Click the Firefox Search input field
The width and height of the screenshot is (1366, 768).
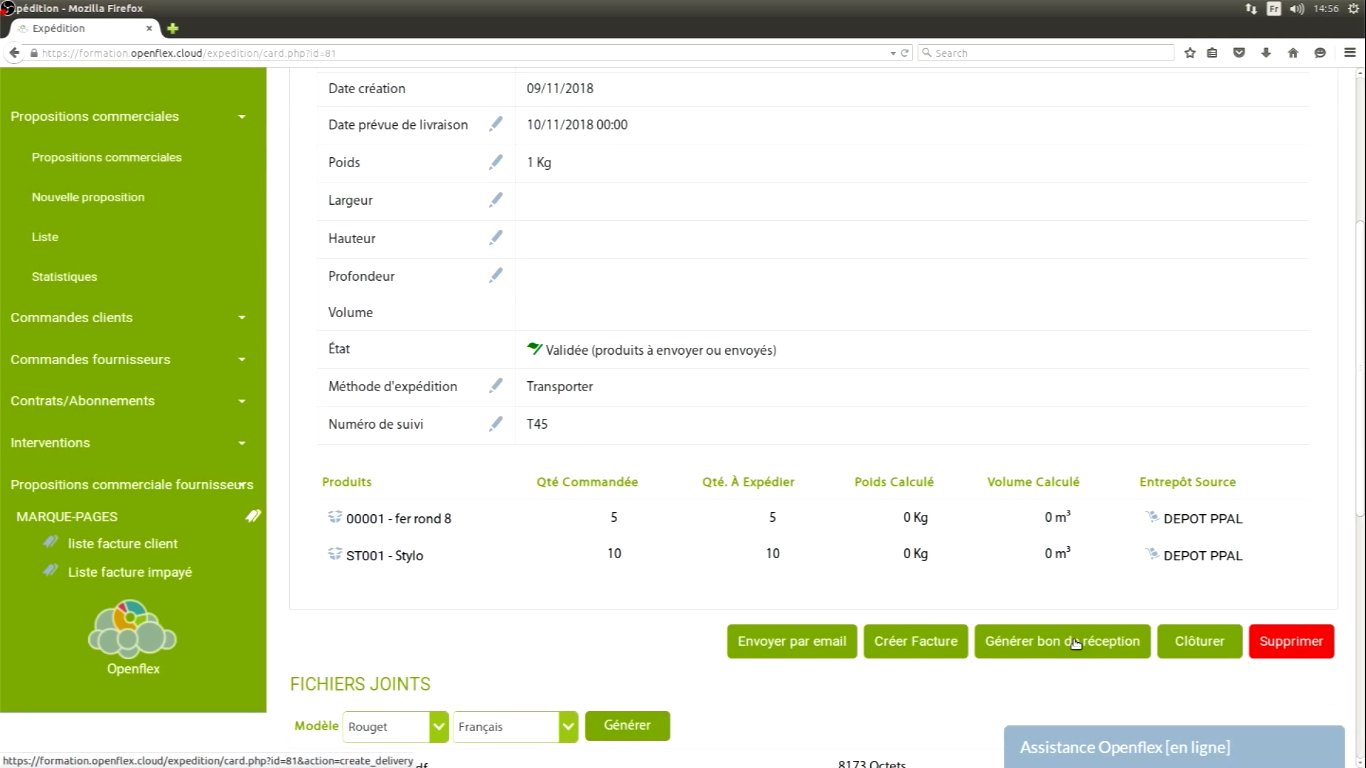click(1045, 53)
